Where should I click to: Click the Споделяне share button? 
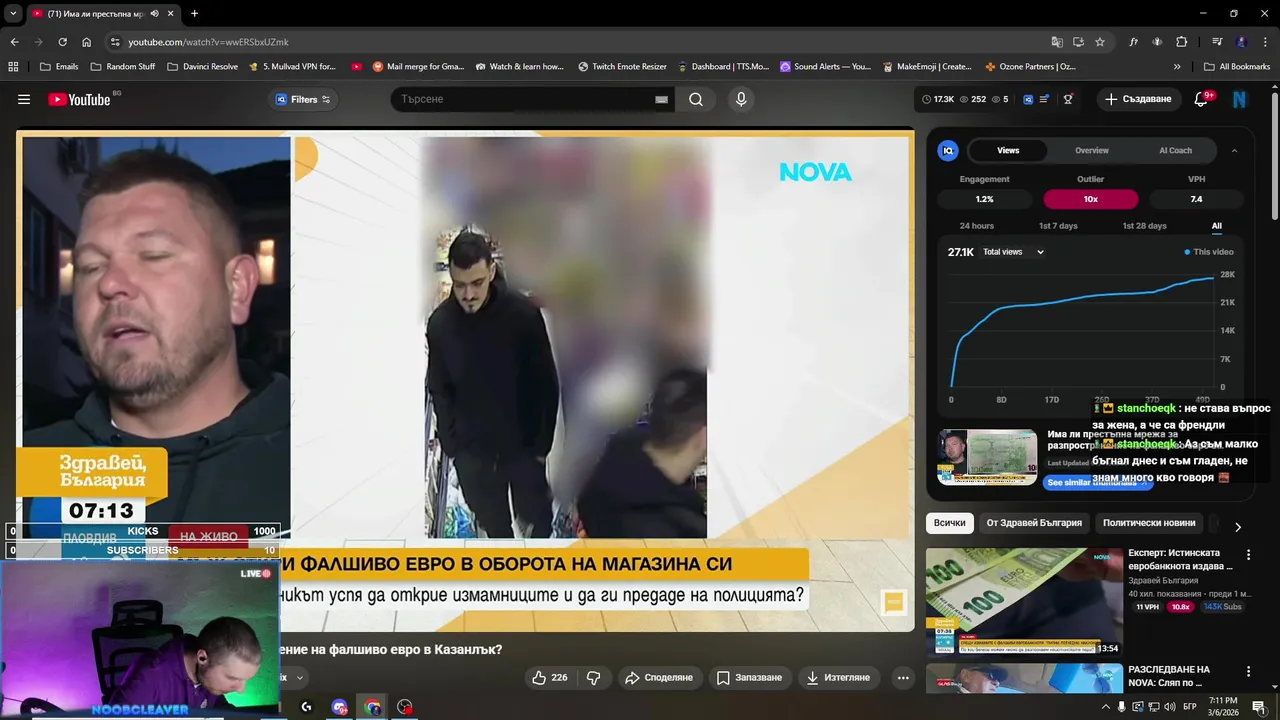pyautogui.click(x=659, y=677)
